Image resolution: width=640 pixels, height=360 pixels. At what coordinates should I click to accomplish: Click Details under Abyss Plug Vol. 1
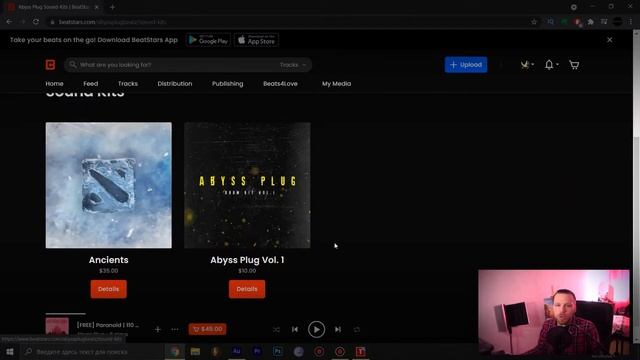click(247, 289)
